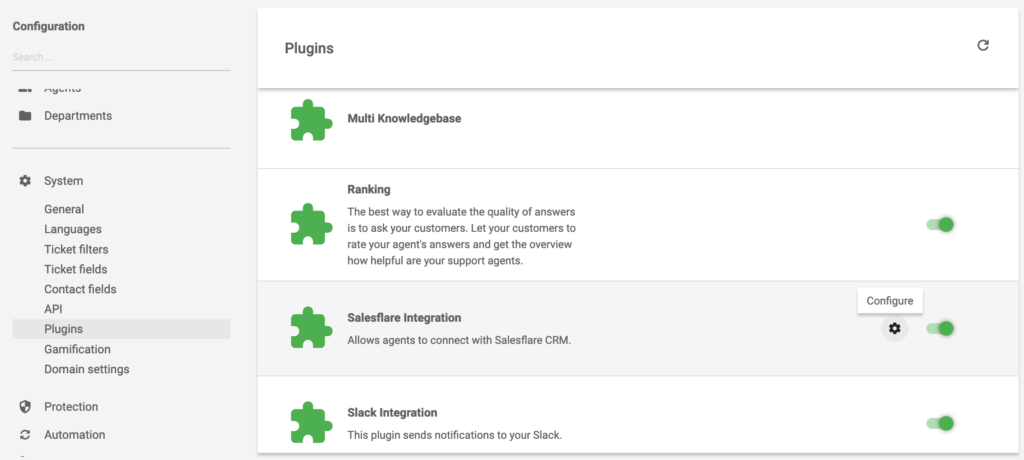Go to the Gamification page
This screenshot has width=1024, height=460.
tap(77, 349)
